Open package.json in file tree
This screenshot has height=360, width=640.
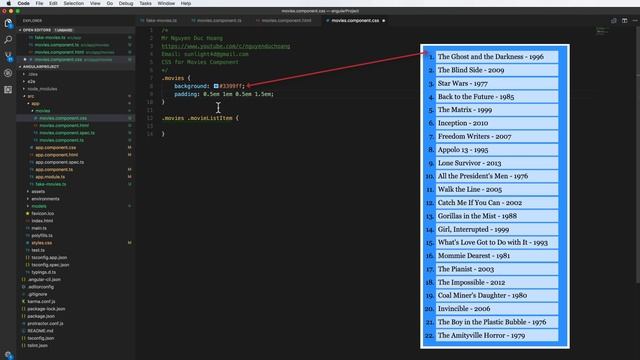coord(41,316)
